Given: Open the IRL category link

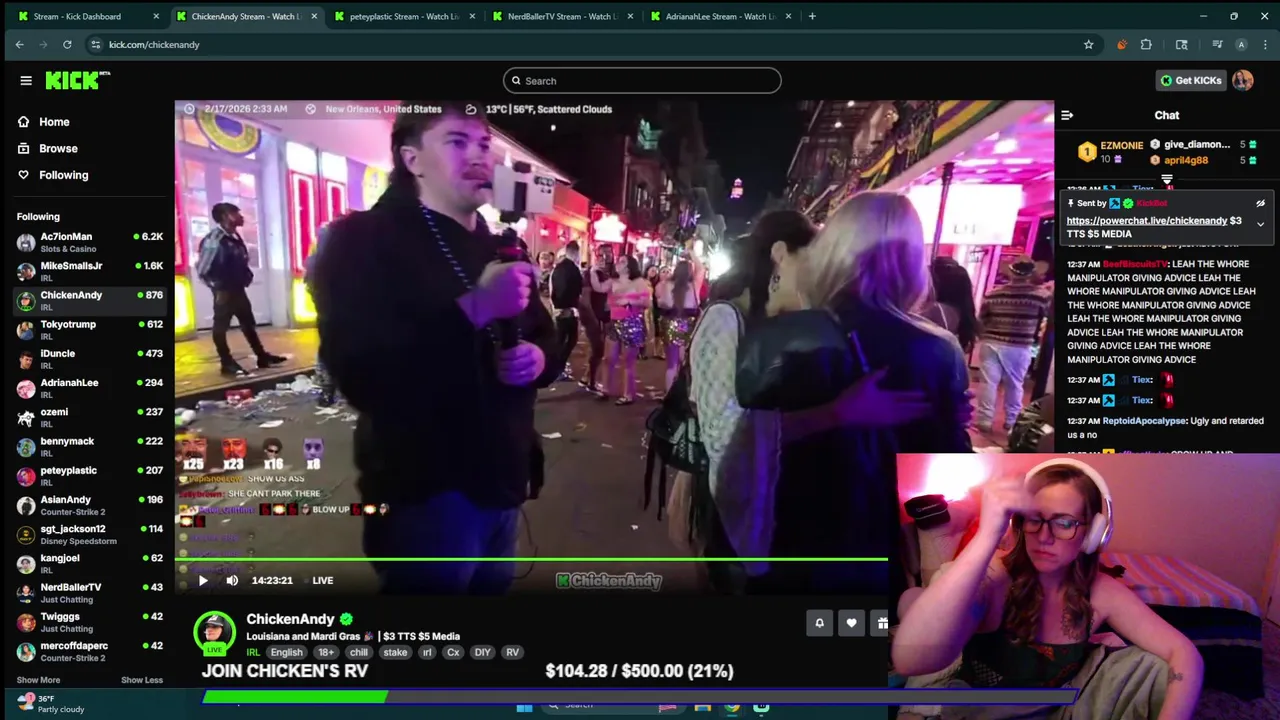Looking at the screenshot, I should click(253, 652).
